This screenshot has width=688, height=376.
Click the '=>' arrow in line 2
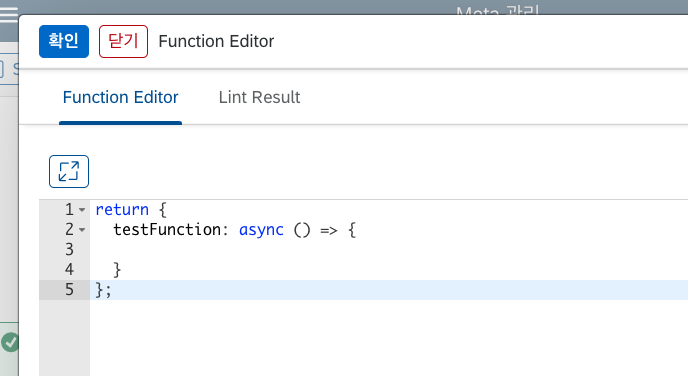click(x=329, y=230)
